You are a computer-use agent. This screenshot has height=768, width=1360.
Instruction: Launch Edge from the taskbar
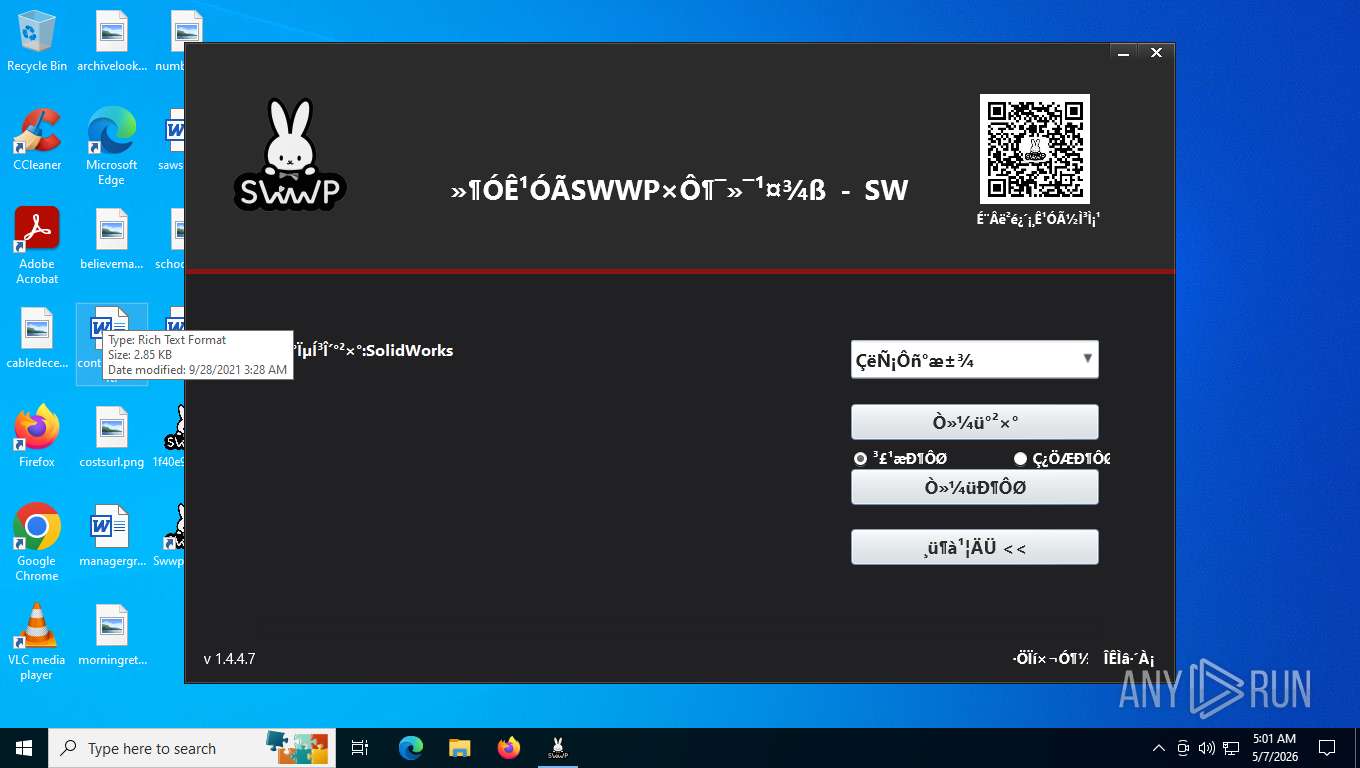coord(410,748)
